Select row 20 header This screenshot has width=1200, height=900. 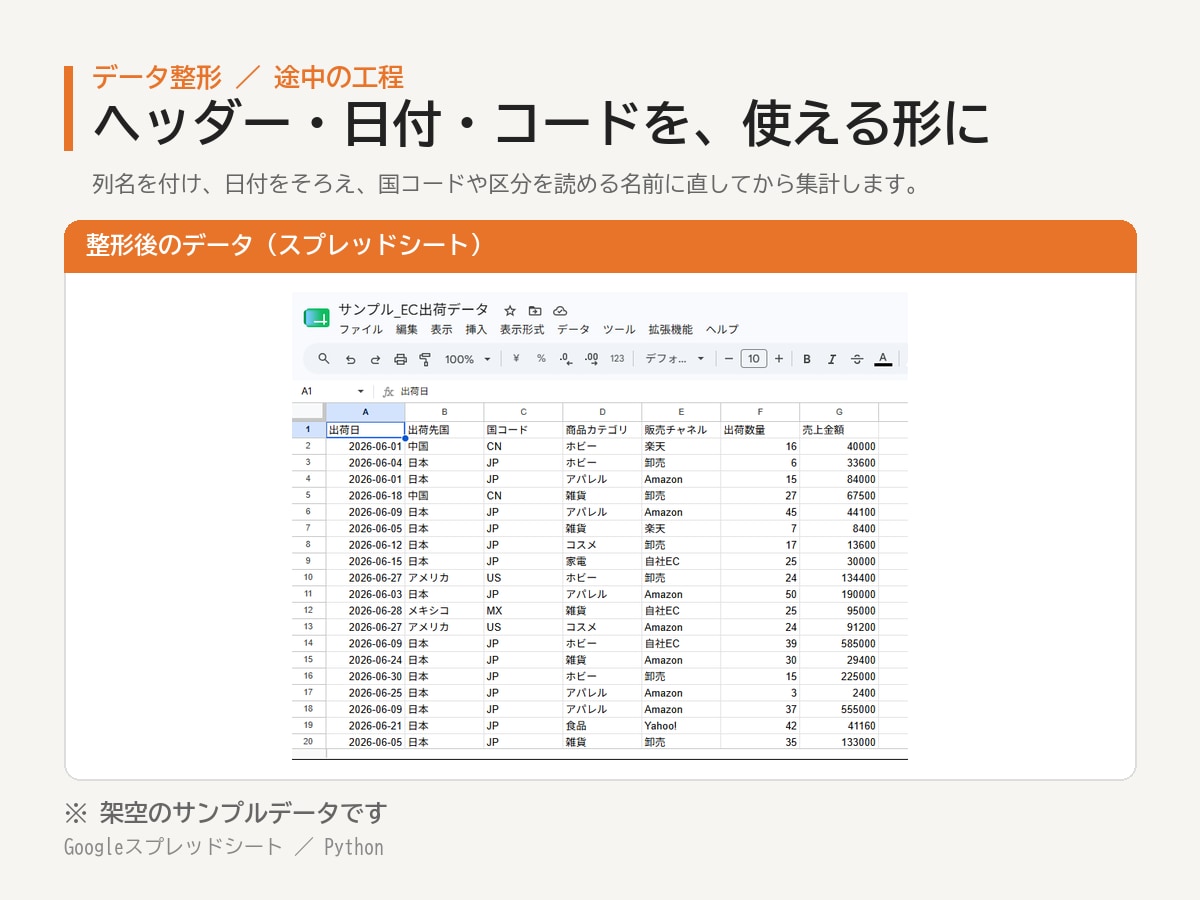308,742
